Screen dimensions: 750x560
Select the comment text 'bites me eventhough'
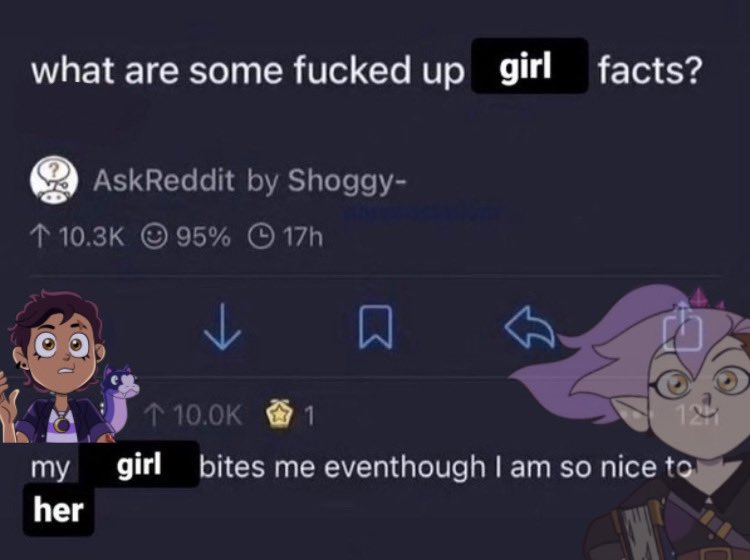point(342,467)
